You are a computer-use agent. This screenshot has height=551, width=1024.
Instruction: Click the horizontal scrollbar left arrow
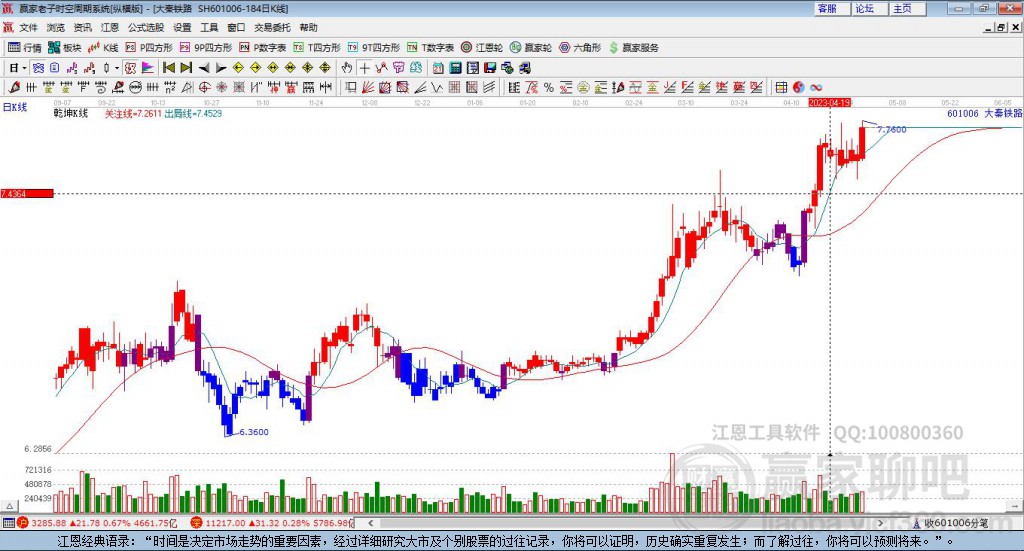pos(370,523)
